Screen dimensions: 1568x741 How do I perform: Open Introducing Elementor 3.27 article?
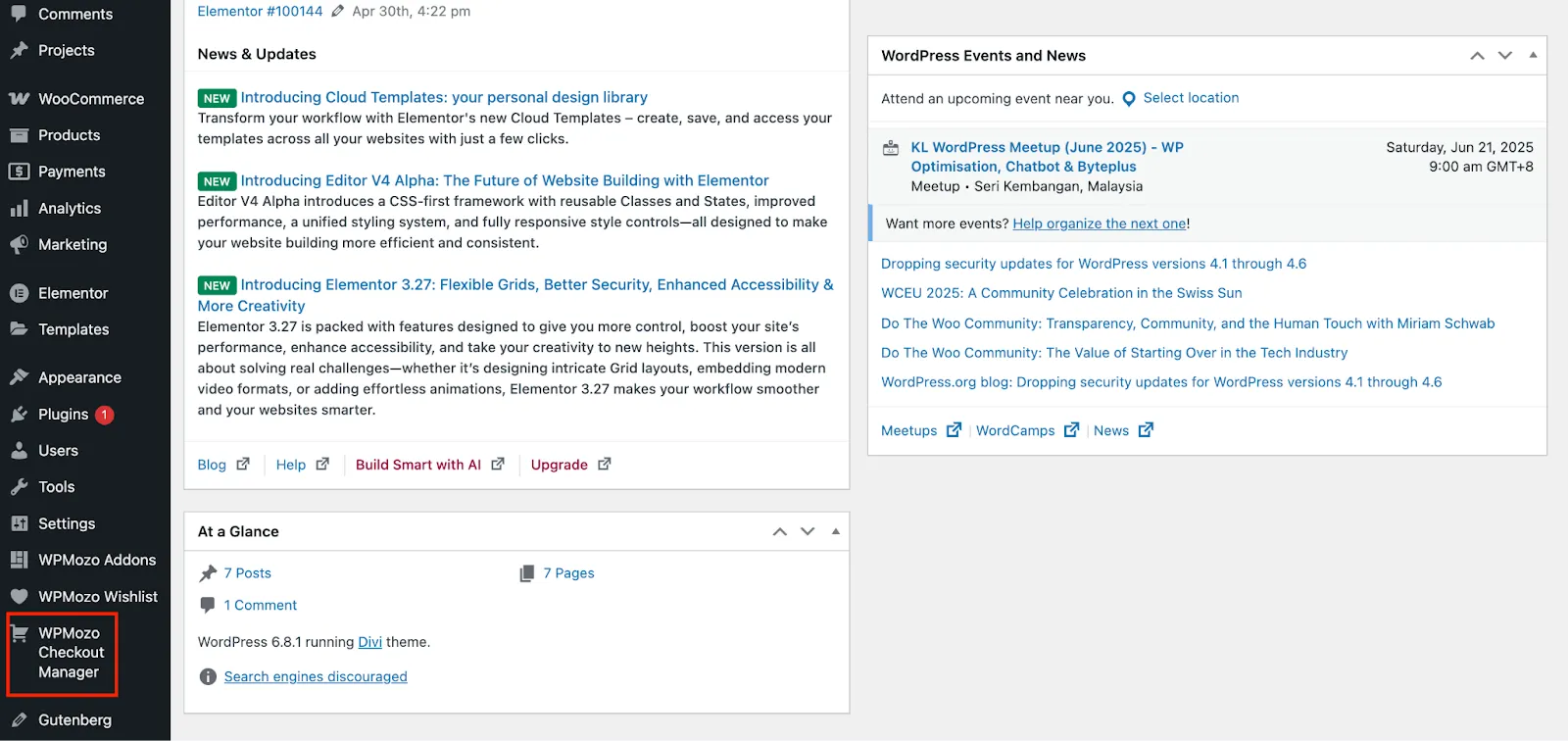(515, 295)
